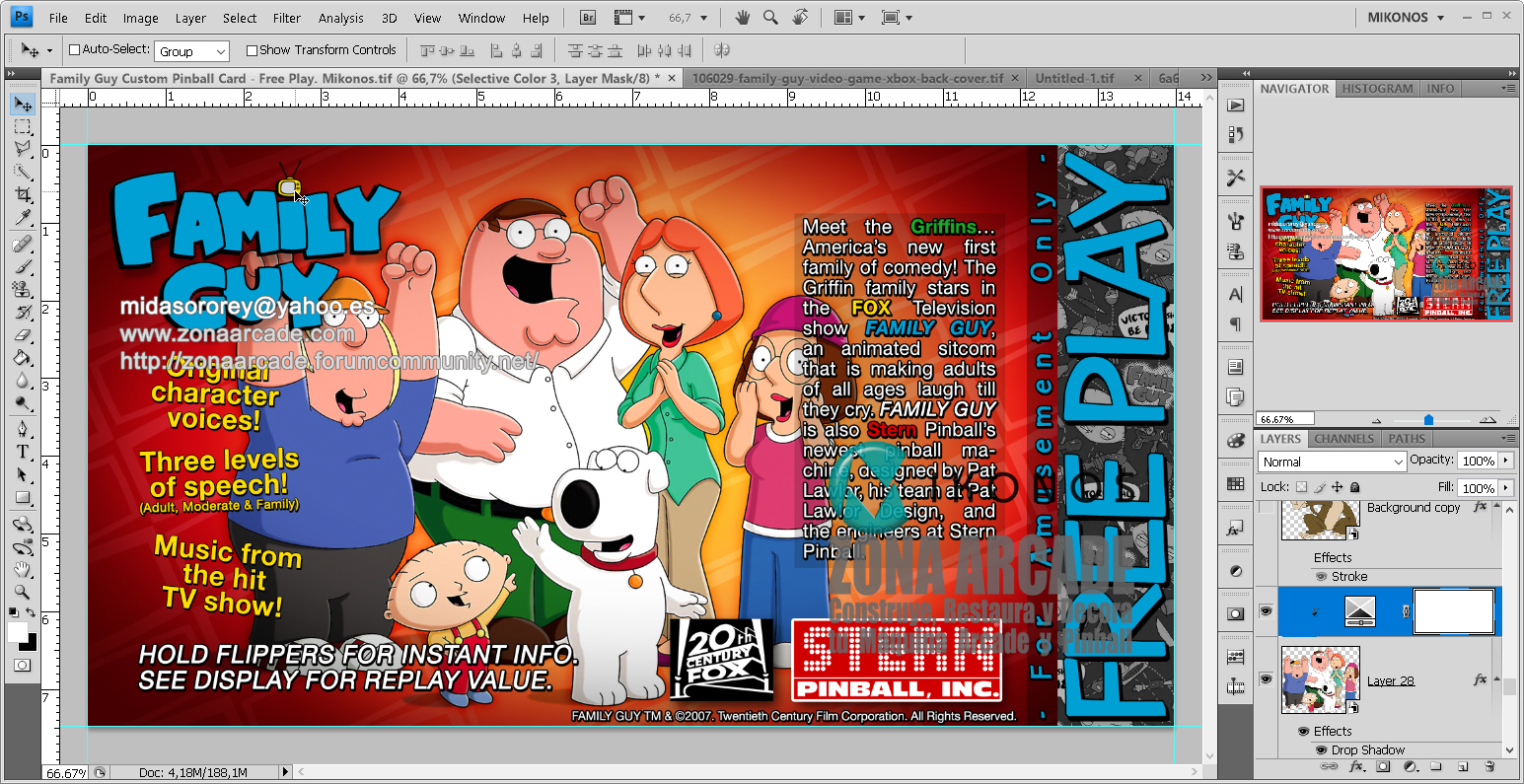Click the Navigator zoom slider
The height and width of the screenshot is (784, 1524).
pos(1427,419)
